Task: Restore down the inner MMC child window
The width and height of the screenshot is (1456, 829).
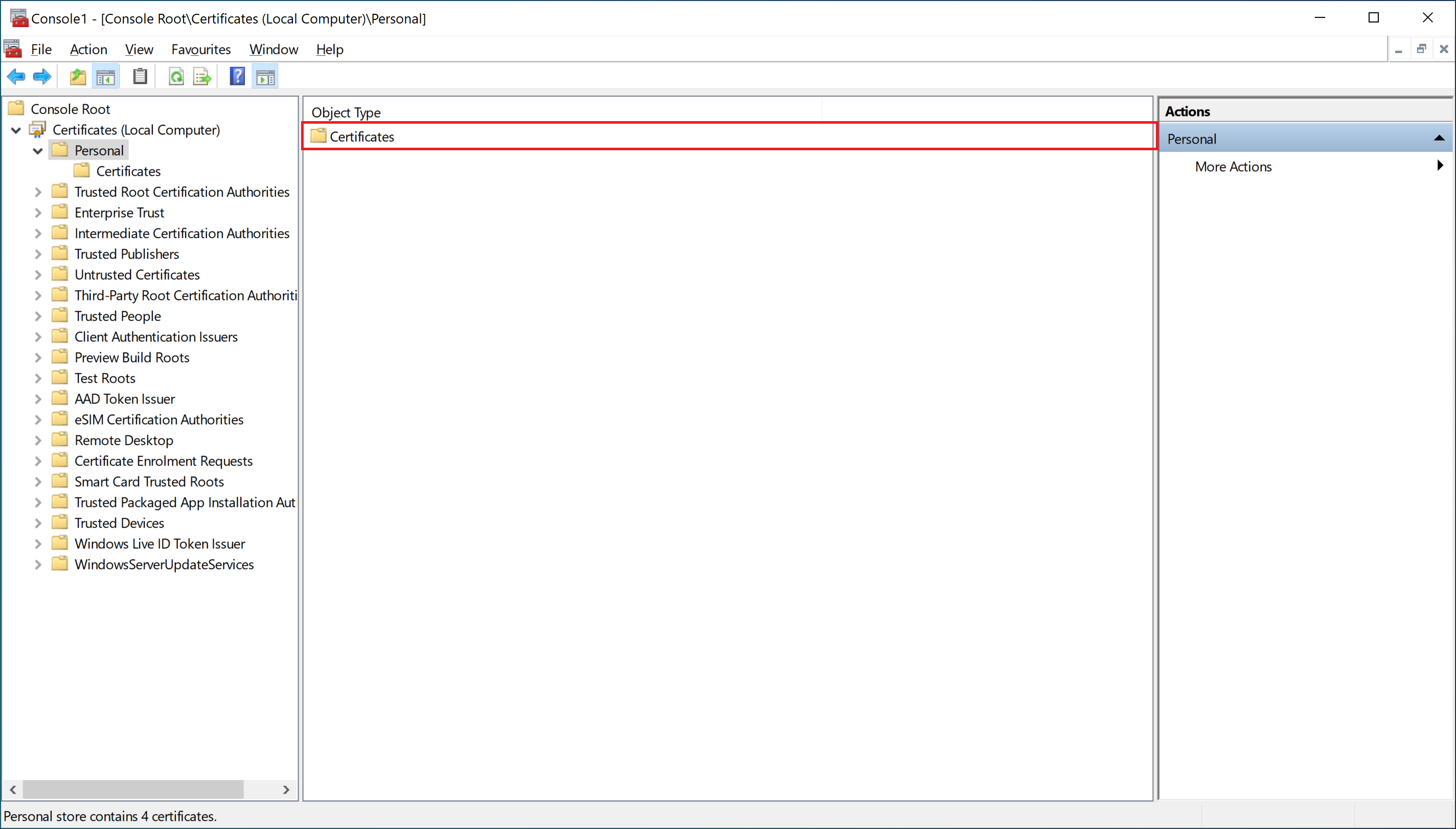Action: click(x=1421, y=49)
